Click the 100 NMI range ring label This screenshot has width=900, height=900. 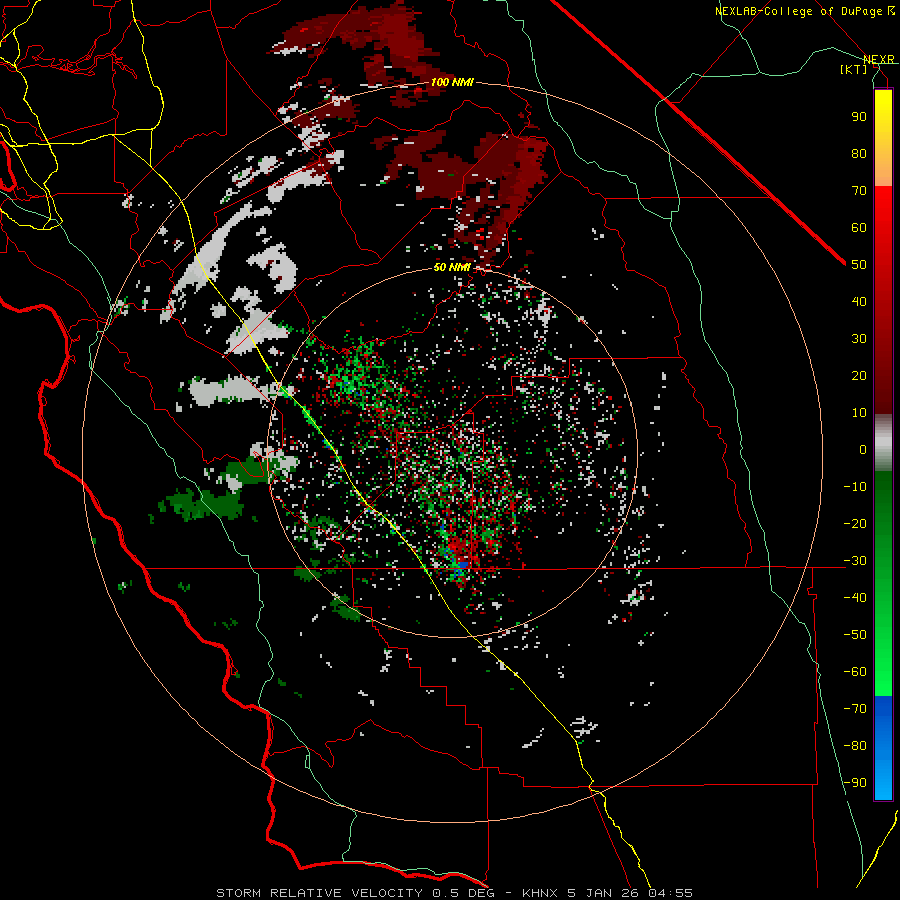pyautogui.click(x=452, y=82)
